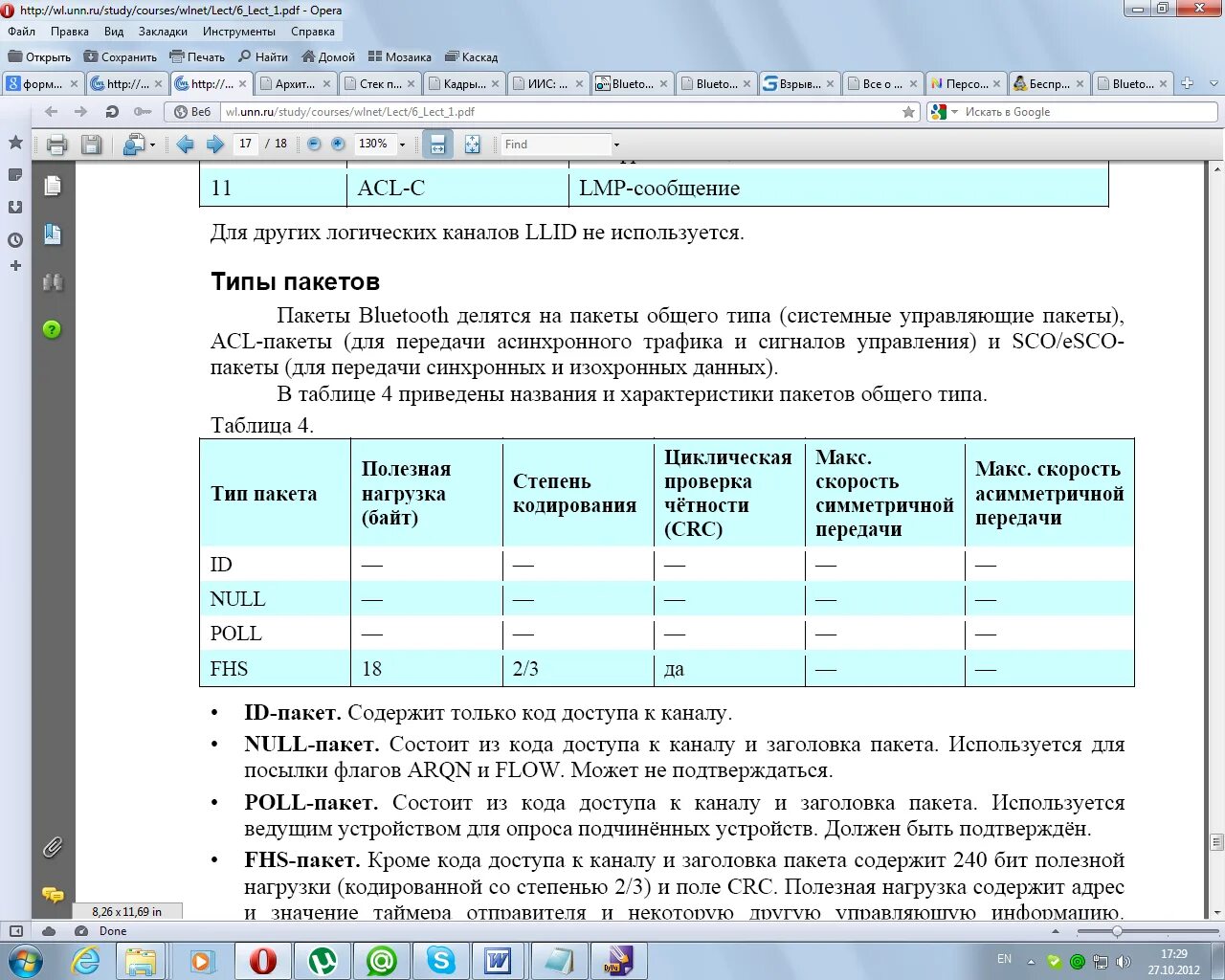The image size is (1225, 980).
Task: Toggle the Opera panel at the status bar left
Action: (15, 930)
